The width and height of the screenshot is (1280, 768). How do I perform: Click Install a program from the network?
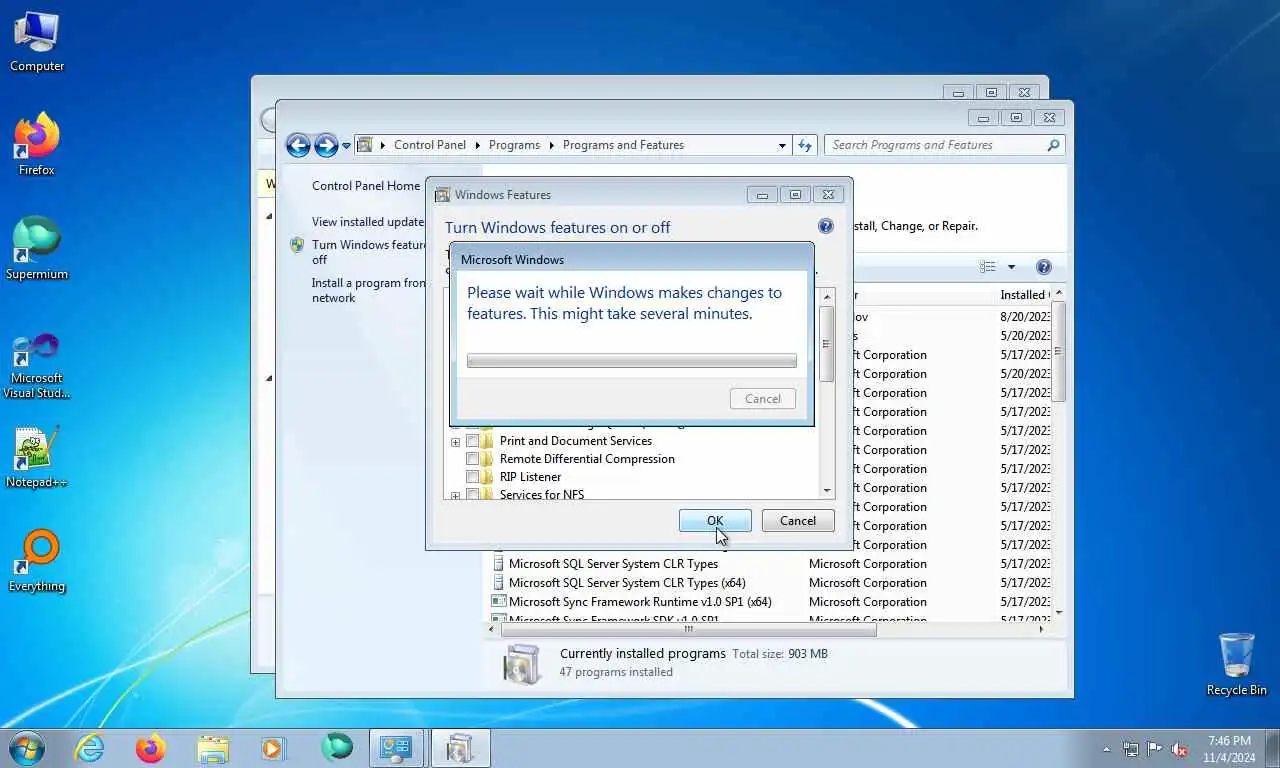coord(369,290)
